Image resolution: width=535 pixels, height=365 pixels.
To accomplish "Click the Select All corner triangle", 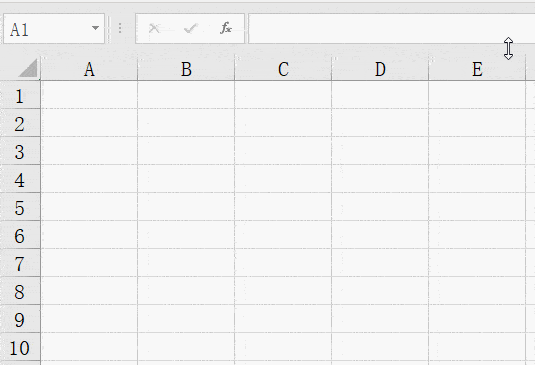I will tap(28, 68).
